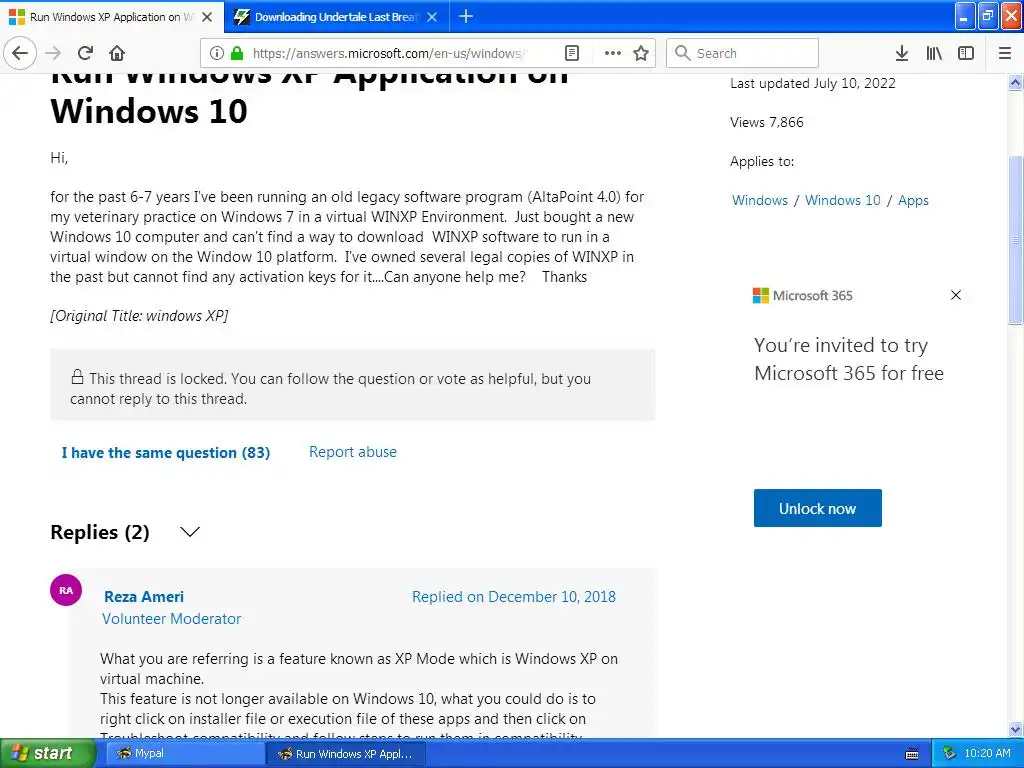The width and height of the screenshot is (1024, 768).
Task: Open the browser home page
Action: point(117,53)
